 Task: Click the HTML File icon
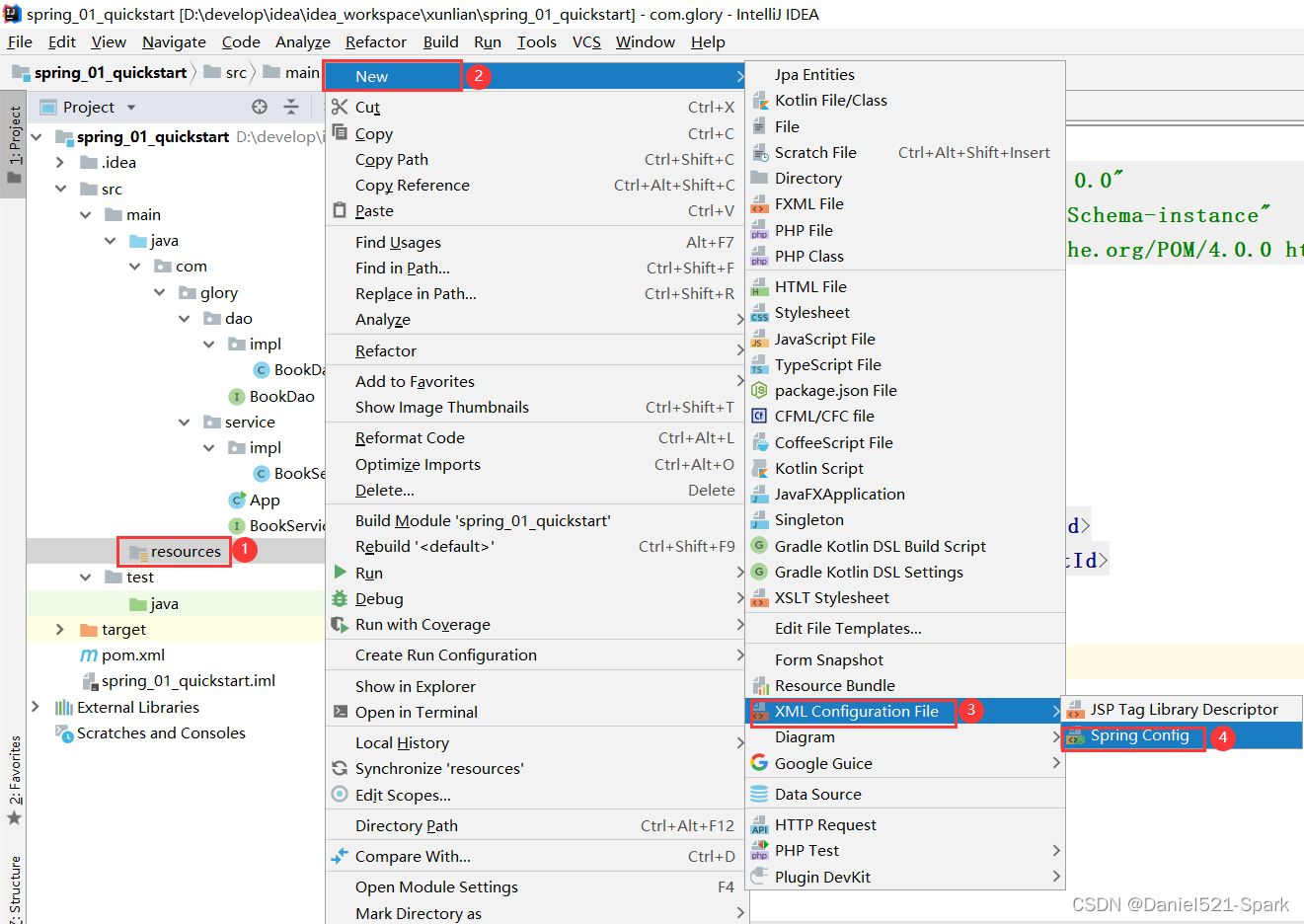point(759,286)
